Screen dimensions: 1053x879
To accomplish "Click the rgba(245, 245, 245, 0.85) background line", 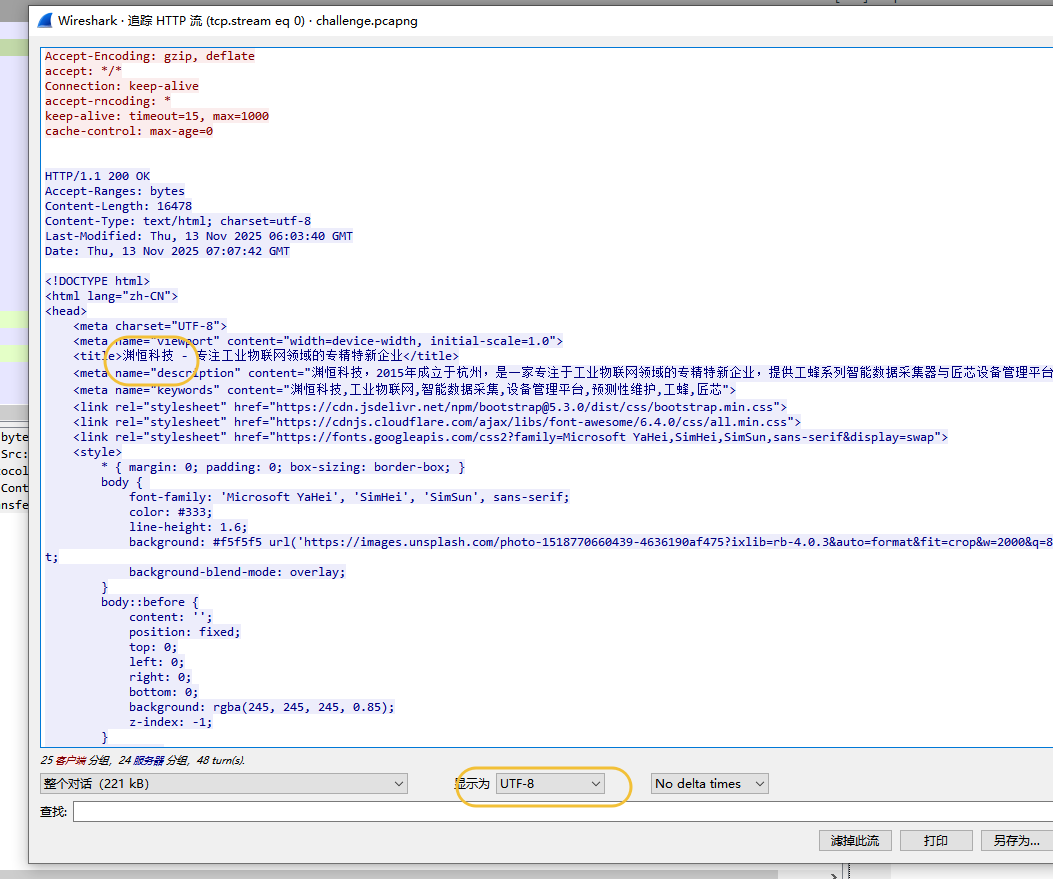I will click(x=262, y=707).
